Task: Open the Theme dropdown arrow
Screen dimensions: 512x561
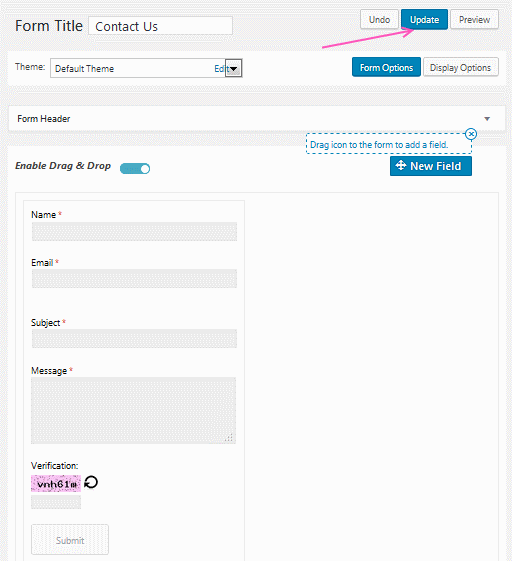Action: pos(233,68)
